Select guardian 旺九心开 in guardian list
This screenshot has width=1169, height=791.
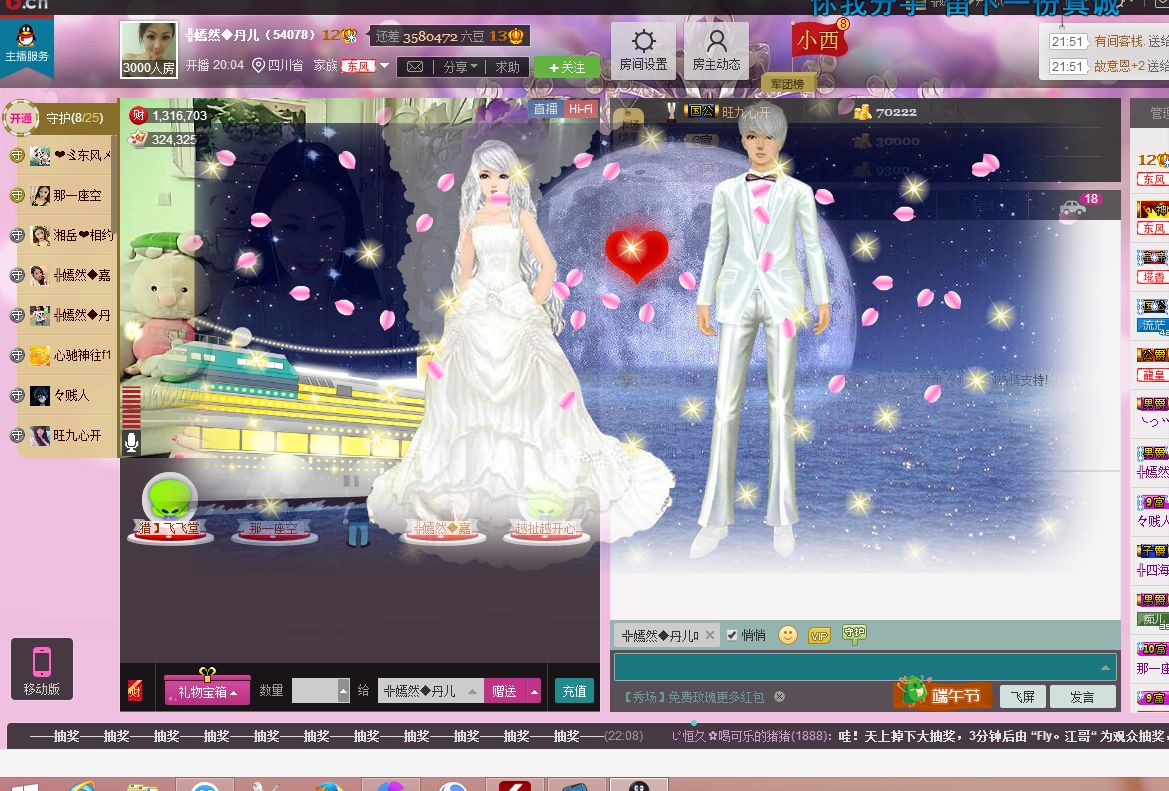63,435
